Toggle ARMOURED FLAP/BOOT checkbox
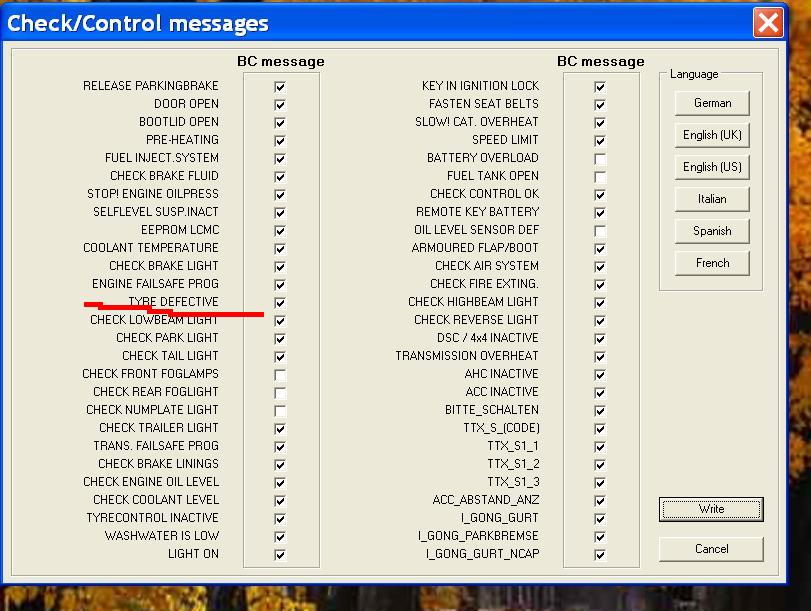Viewport: 811px width, 611px height. (600, 249)
